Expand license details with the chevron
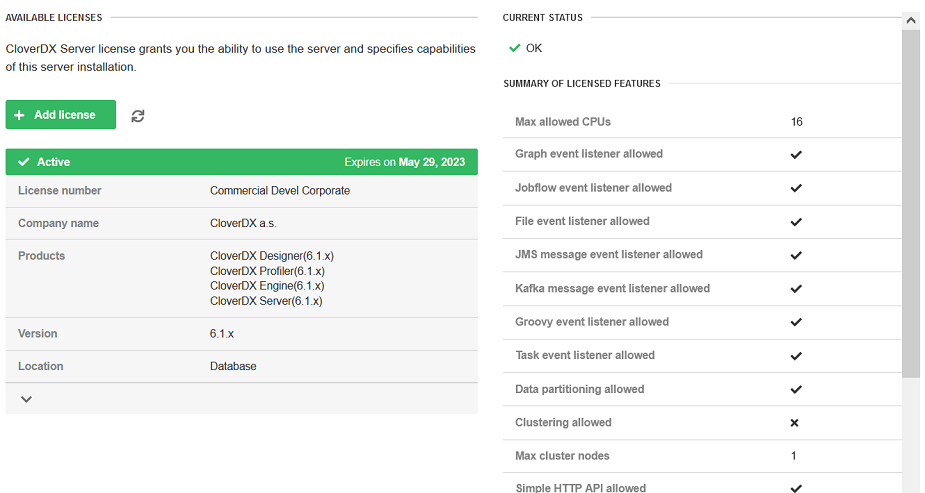This screenshot has width=925, height=493. coord(27,399)
